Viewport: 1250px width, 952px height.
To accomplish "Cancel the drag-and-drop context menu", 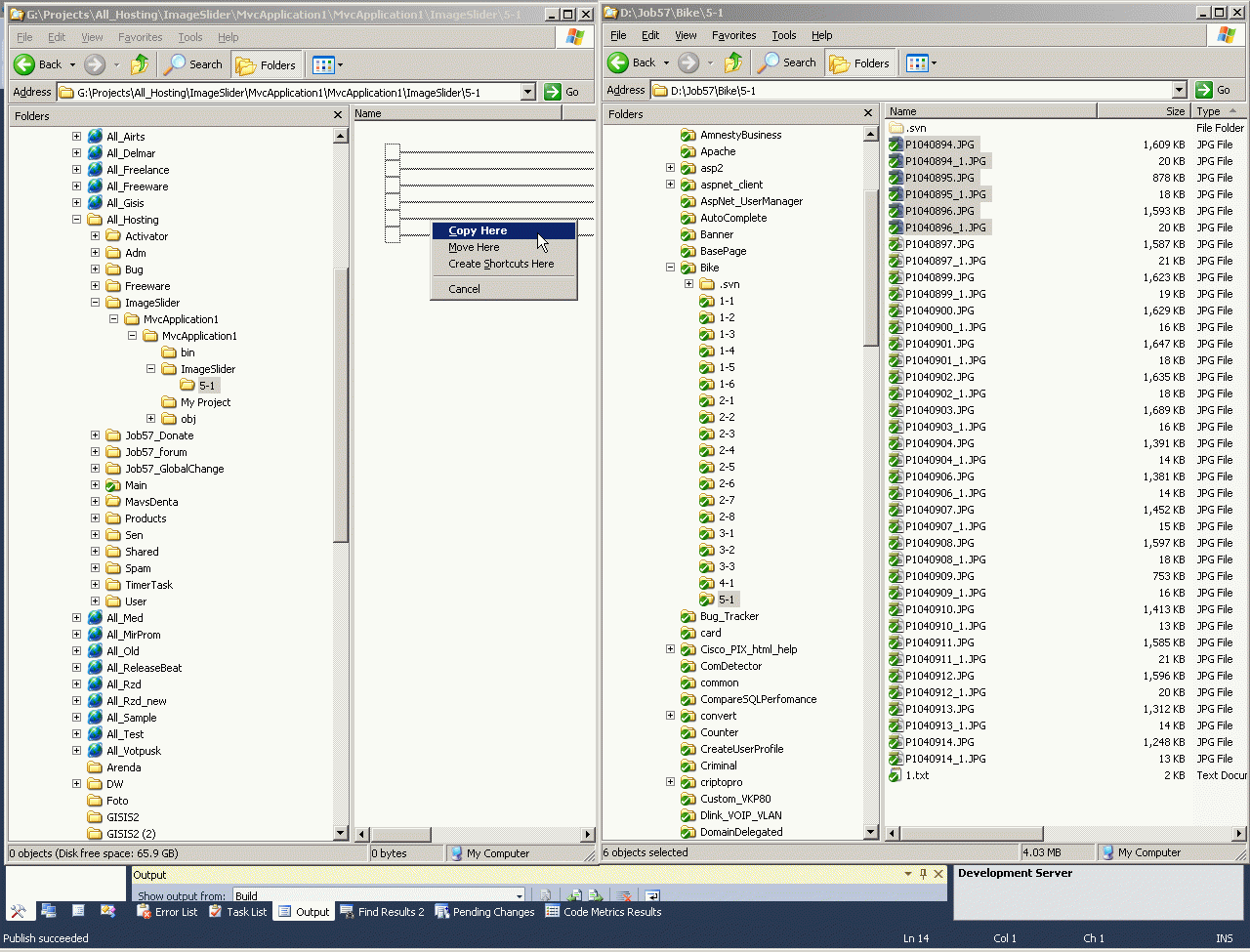I will pos(464,289).
